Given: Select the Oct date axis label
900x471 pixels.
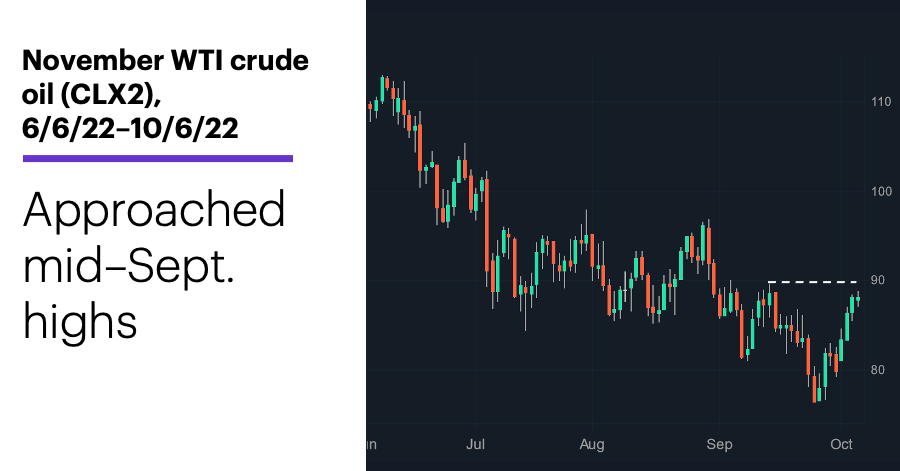Looking at the screenshot, I should (841, 444).
